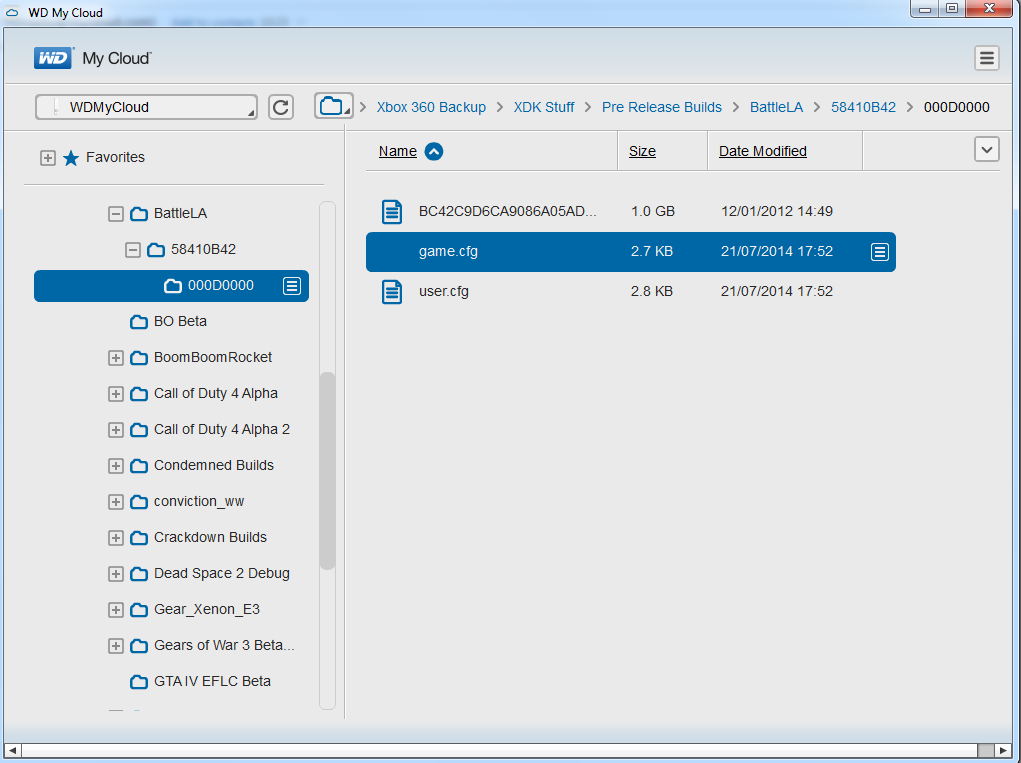Expand the Condemned Builds folder
Screen dimensions: 1021x763
[x=116, y=466]
